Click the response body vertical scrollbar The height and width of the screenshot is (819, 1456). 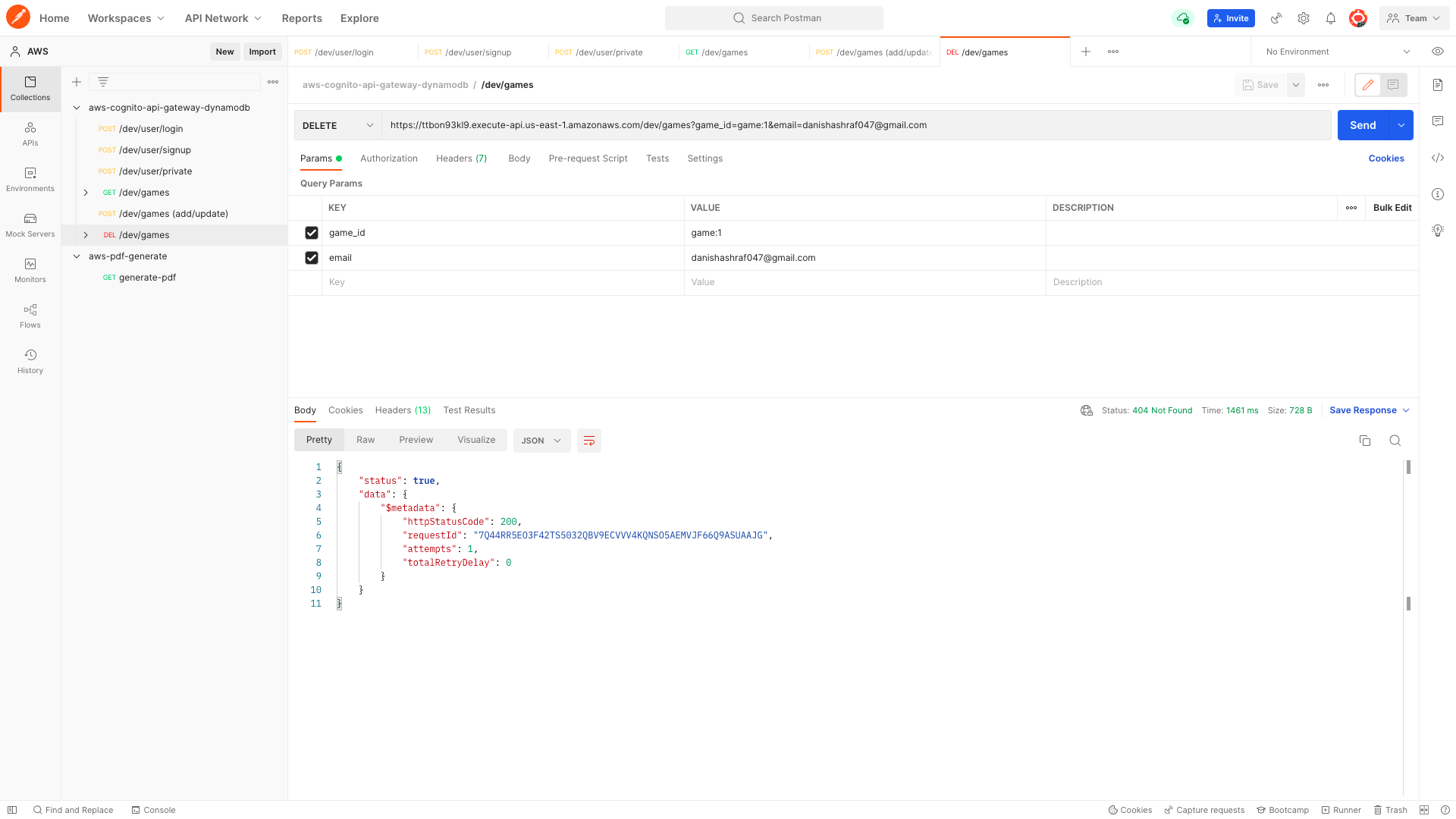click(x=1408, y=531)
